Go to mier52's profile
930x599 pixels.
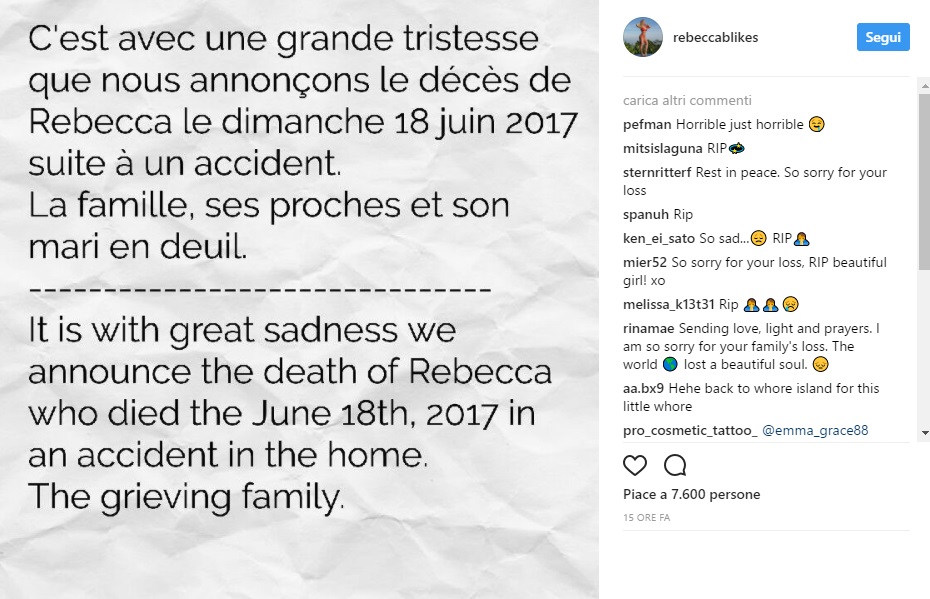[x=644, y=262]
